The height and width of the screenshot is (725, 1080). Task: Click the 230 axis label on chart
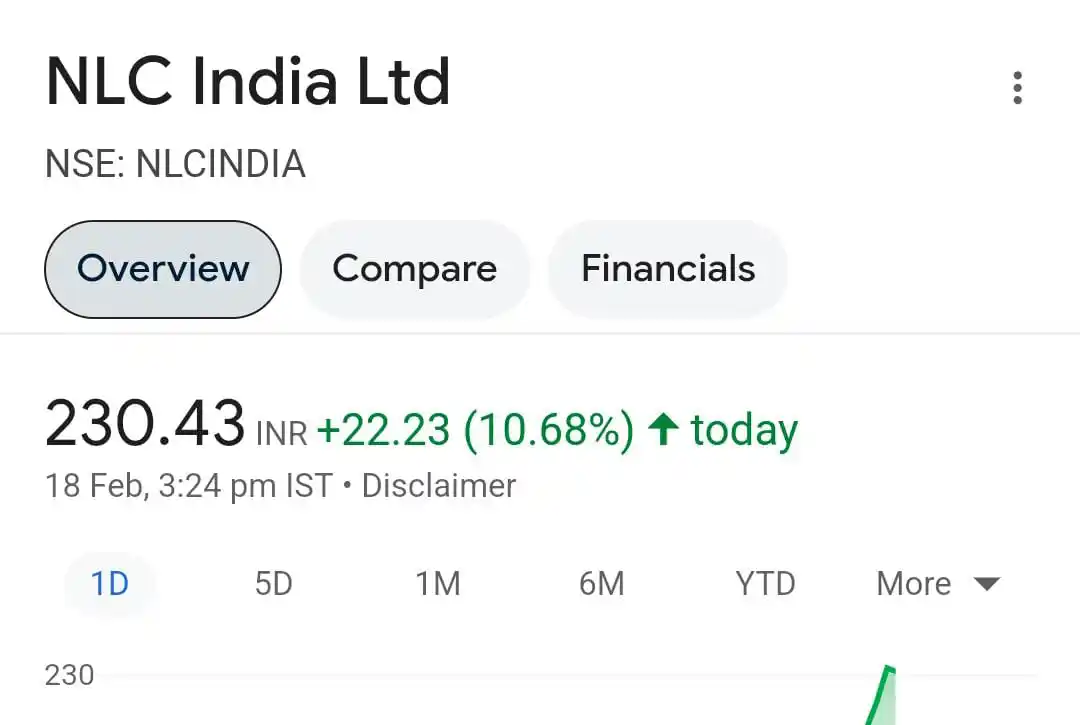pos(69,675)
